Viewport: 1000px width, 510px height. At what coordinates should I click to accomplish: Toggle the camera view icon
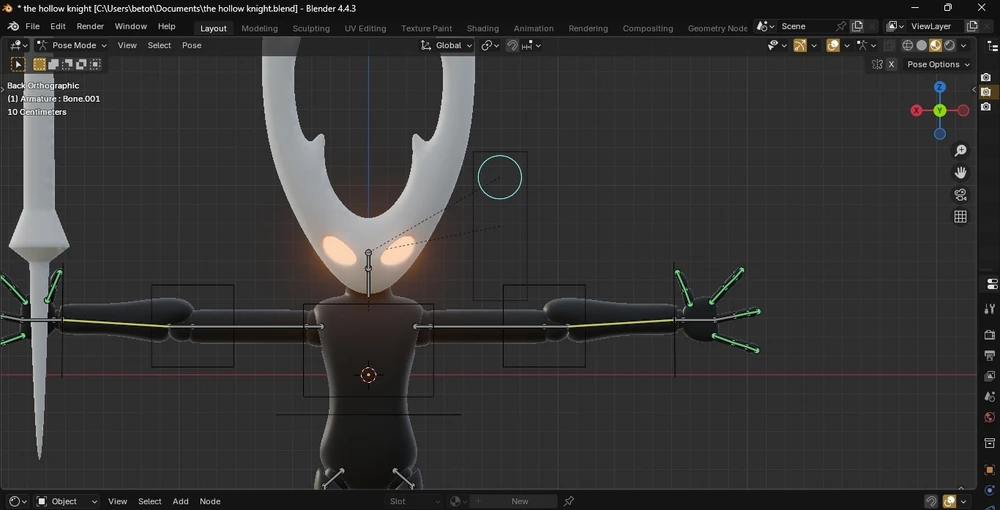coord(960,195)
